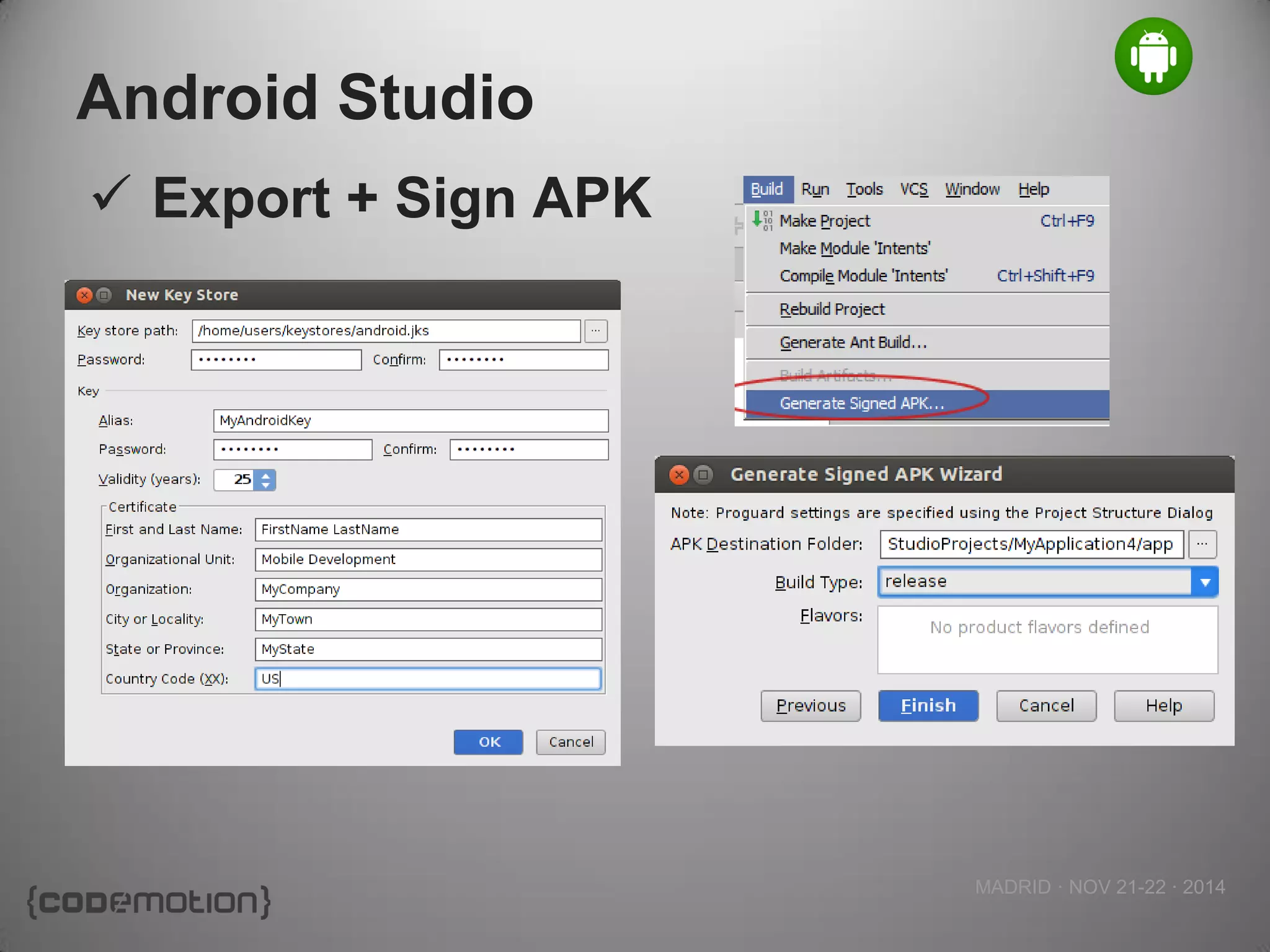
Task: Choose Compile Module 'Intents' entry
Action: [928, 275]
